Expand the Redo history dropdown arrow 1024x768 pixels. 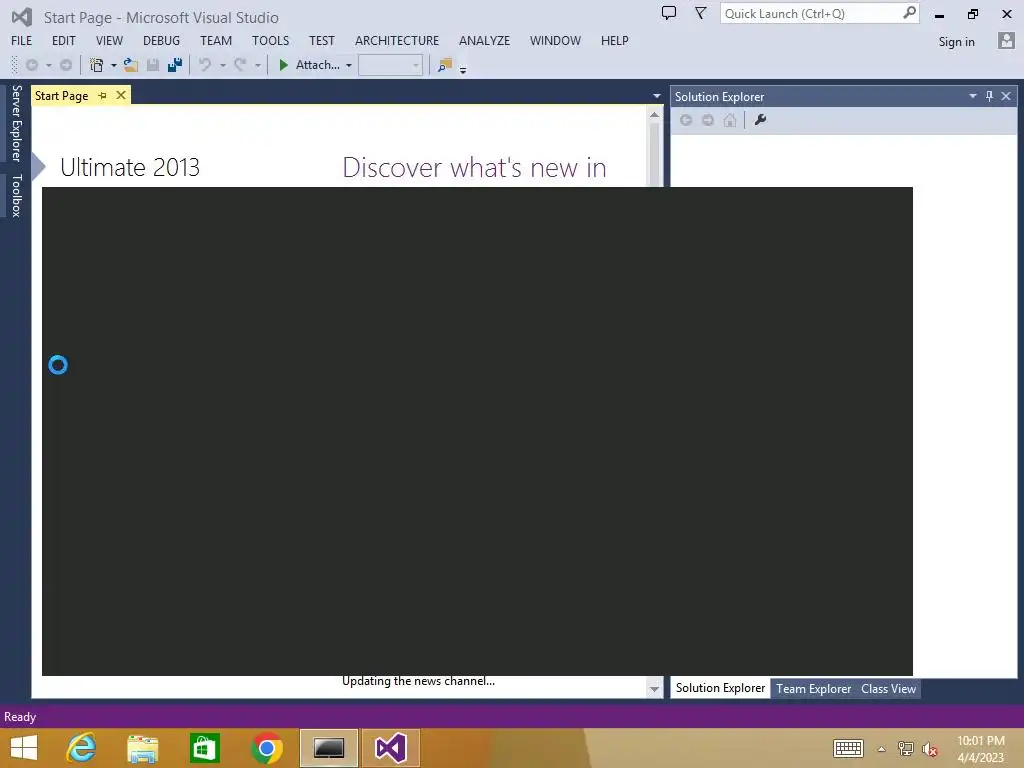coord(258,65)
